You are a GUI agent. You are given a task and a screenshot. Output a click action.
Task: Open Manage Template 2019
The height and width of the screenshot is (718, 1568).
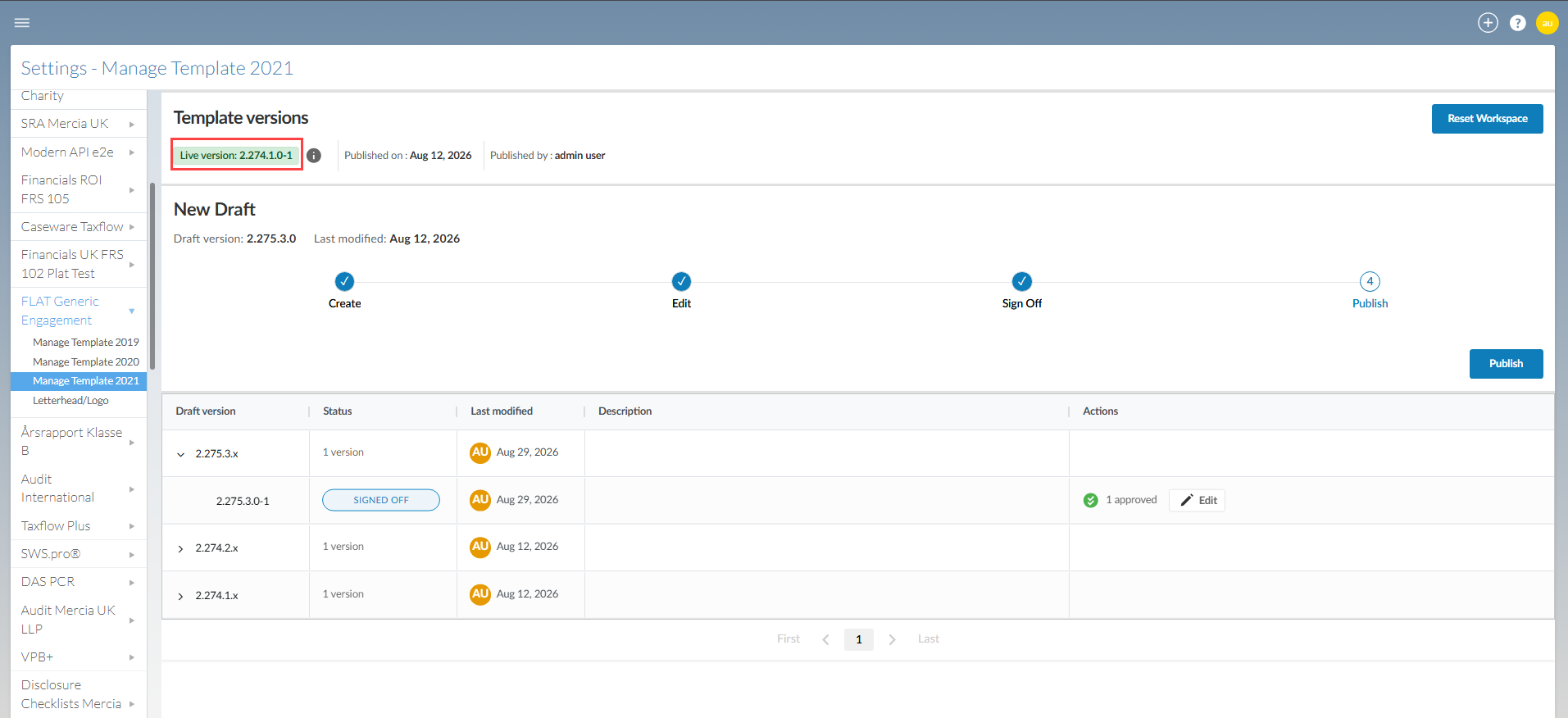[x=86, y=343]
